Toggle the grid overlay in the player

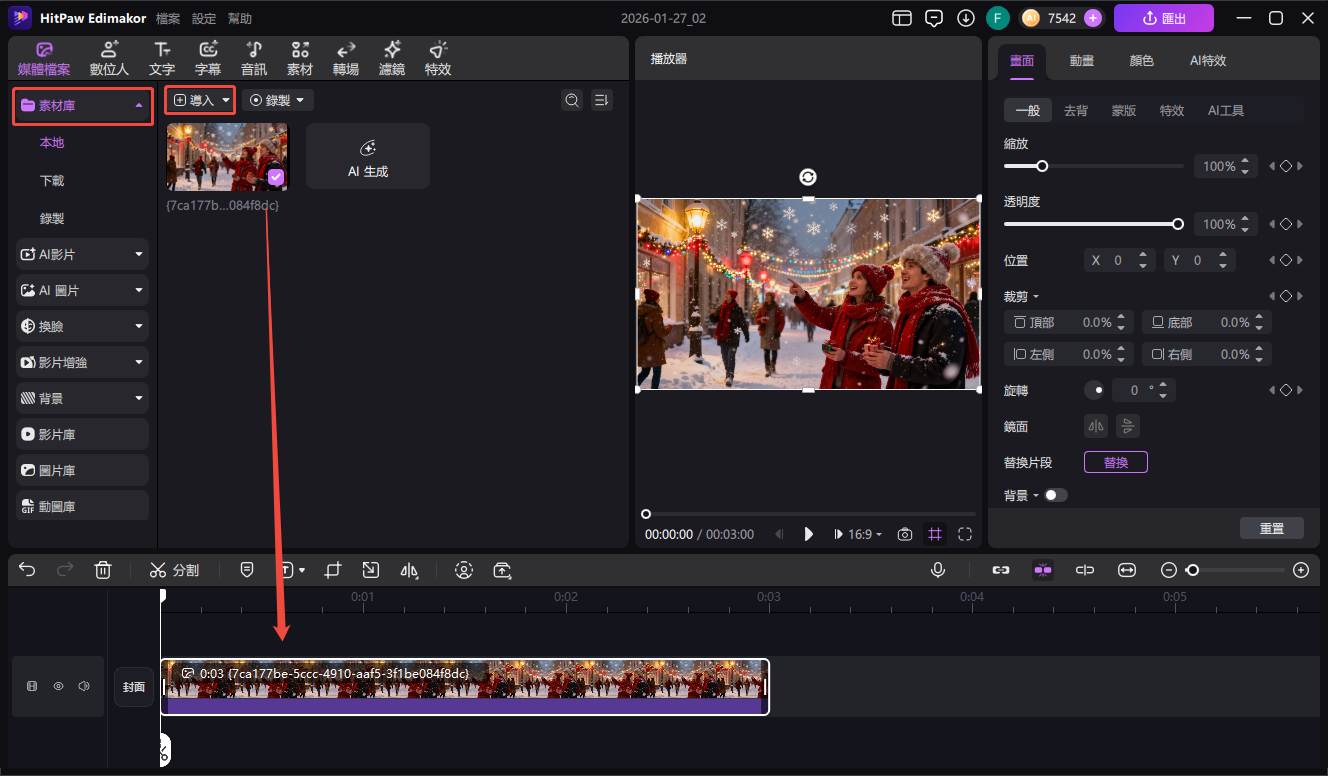click(934, 533)
